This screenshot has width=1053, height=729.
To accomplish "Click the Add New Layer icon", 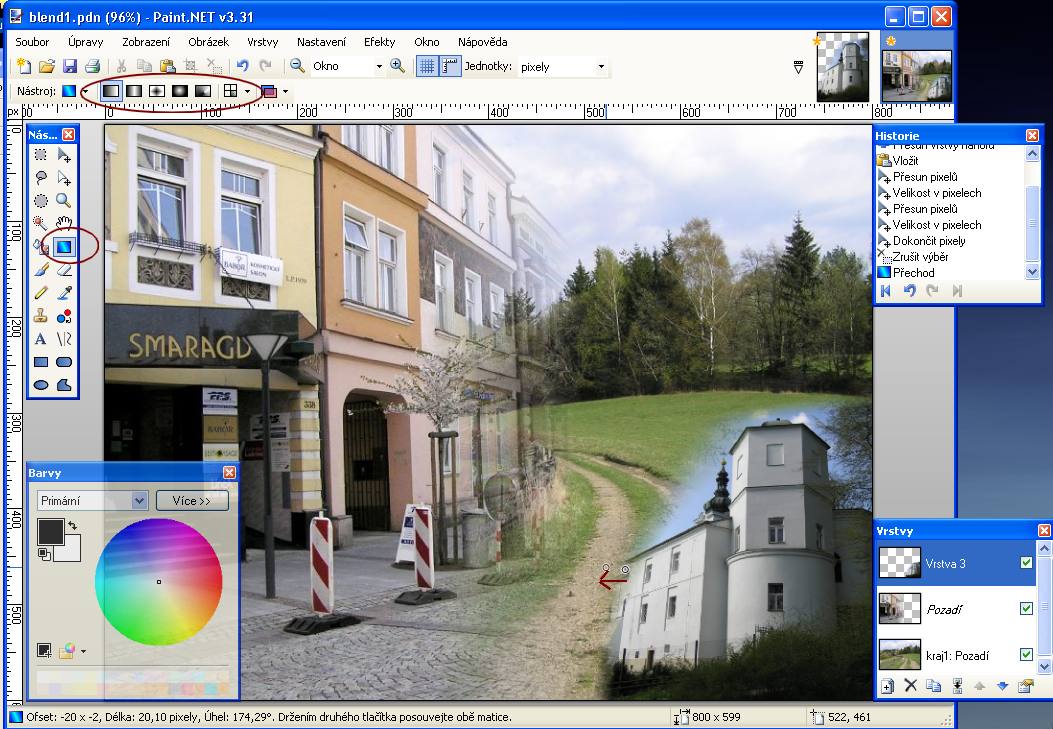I will pyautogui.click(x=887, y=686).
